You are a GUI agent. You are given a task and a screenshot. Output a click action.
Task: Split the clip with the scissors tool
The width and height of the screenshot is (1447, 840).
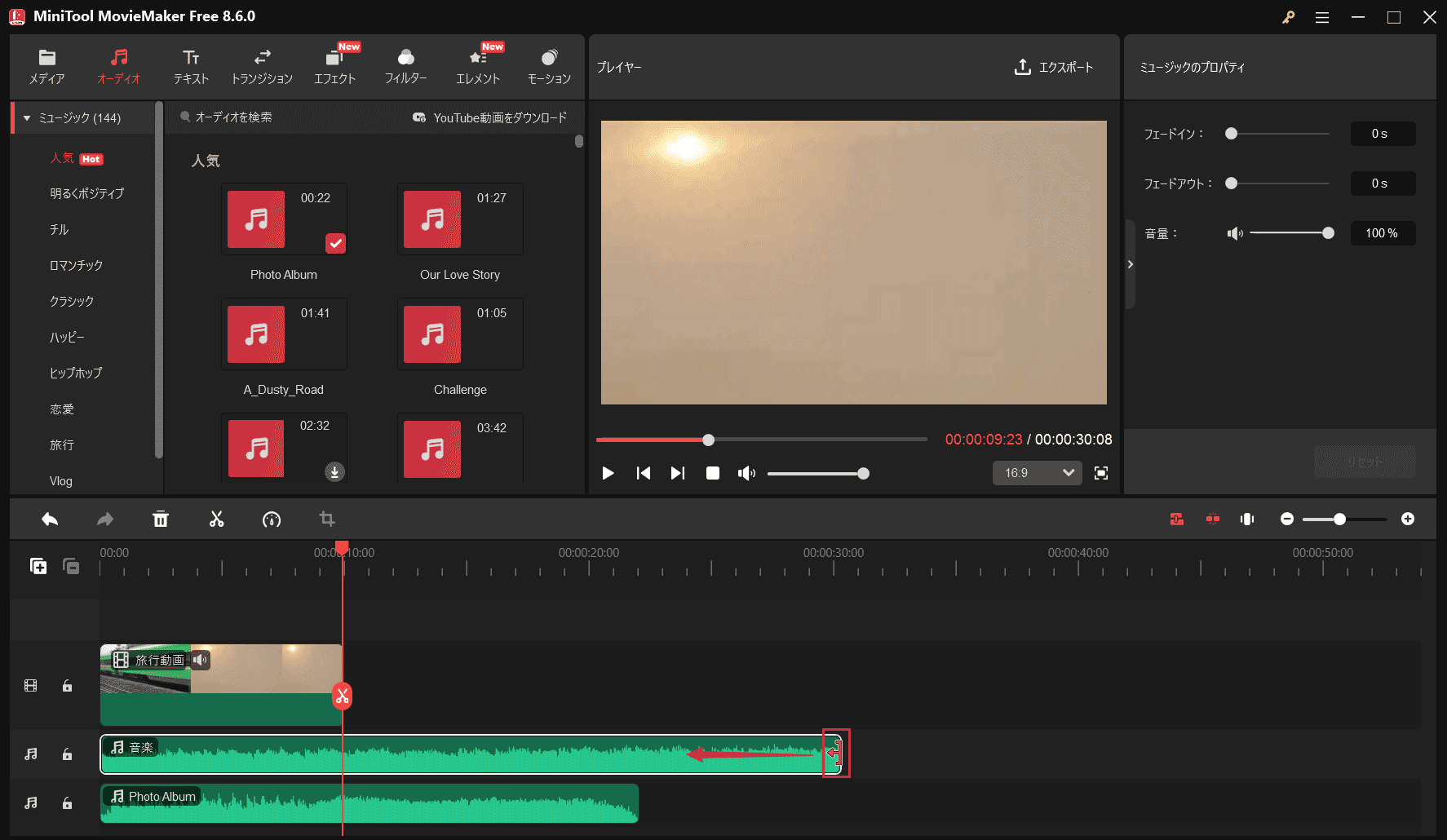click(216, 519)
